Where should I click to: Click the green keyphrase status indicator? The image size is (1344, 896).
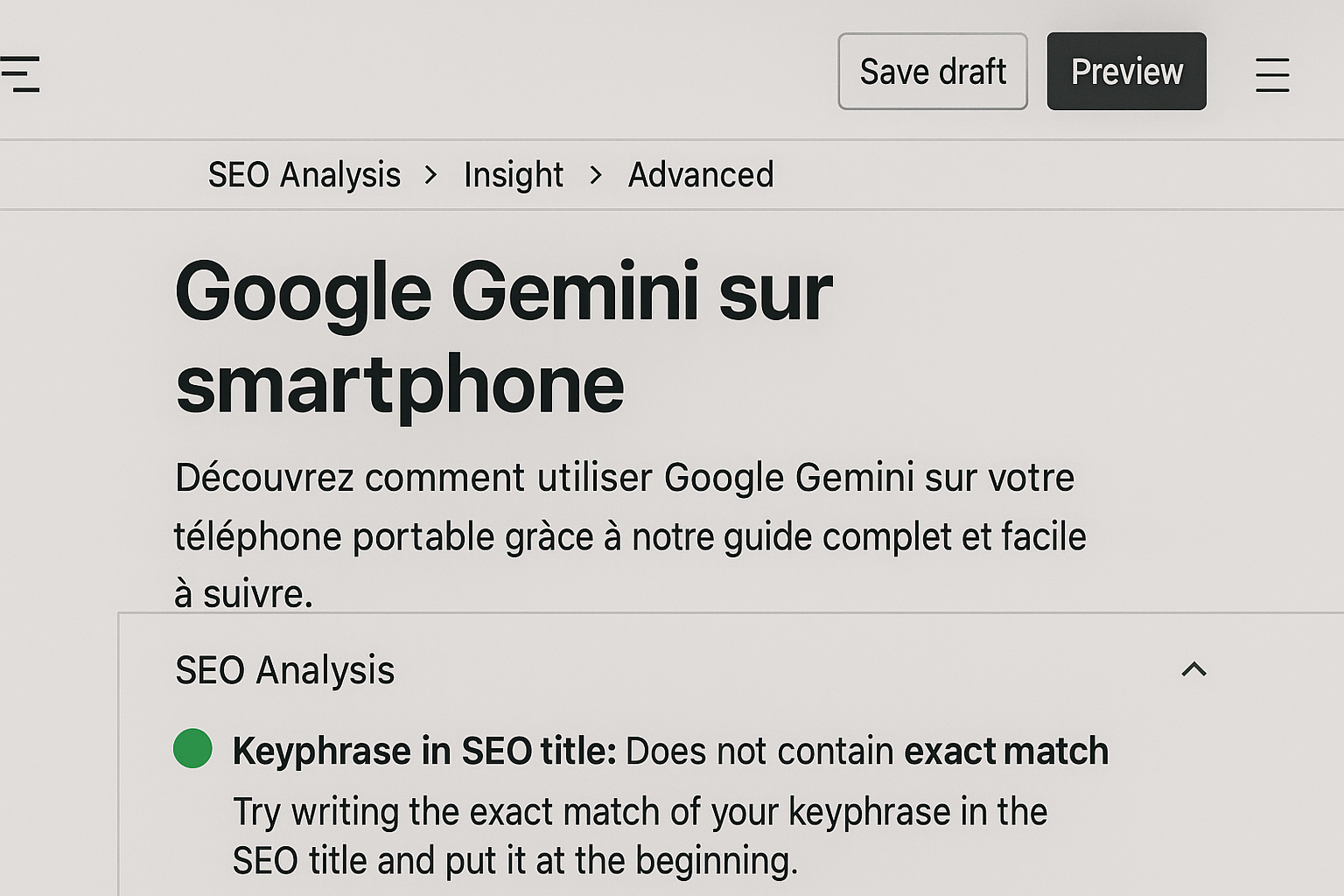[192, 749]
